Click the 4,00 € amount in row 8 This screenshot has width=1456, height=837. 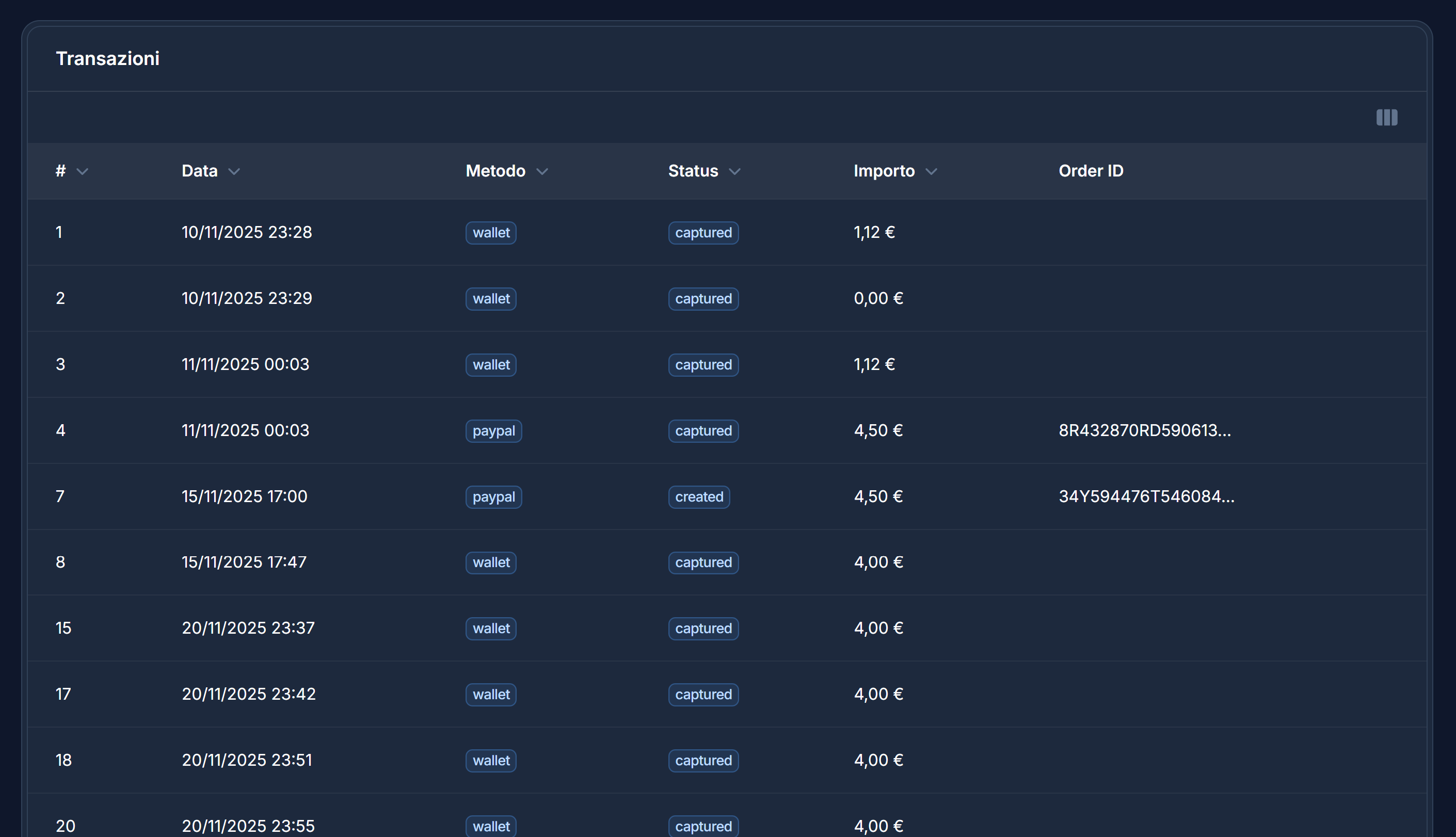point(878,562)
